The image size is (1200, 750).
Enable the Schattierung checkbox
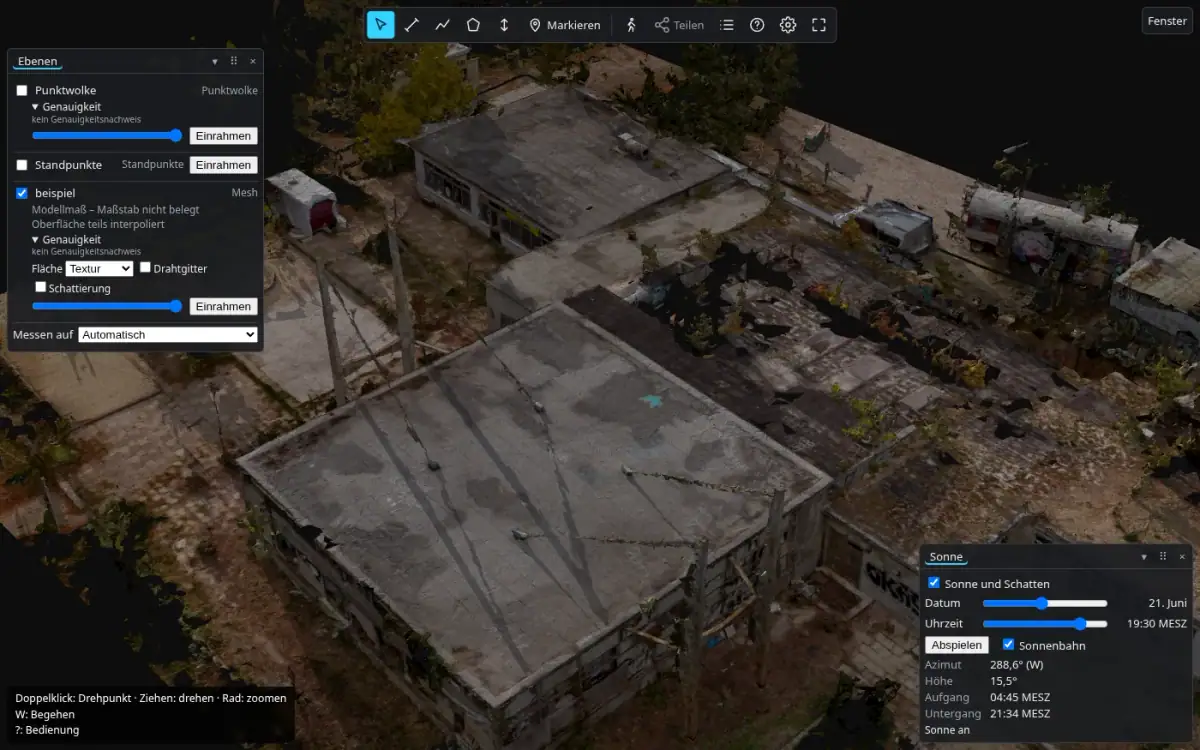[41, 287]
